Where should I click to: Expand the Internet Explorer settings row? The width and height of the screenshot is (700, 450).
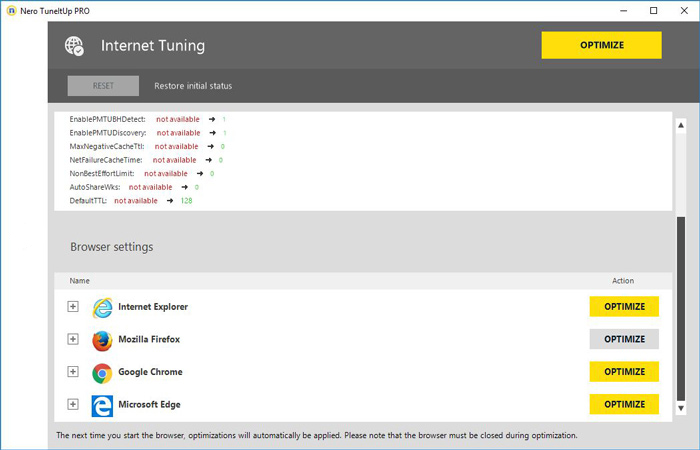(73, 307)
